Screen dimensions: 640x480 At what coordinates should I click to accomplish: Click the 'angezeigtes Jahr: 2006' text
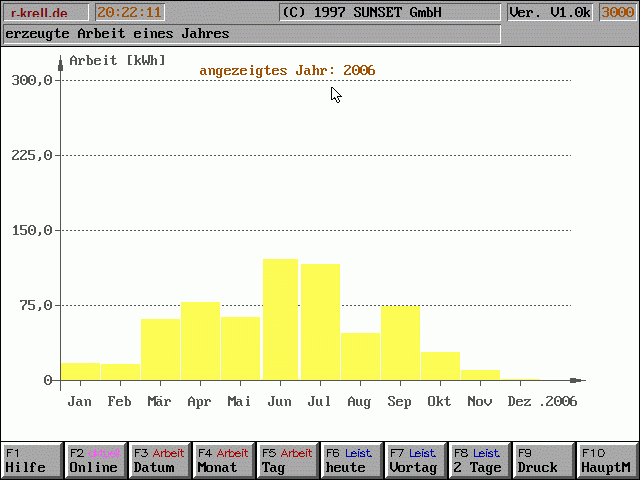(x=287, y=71)
